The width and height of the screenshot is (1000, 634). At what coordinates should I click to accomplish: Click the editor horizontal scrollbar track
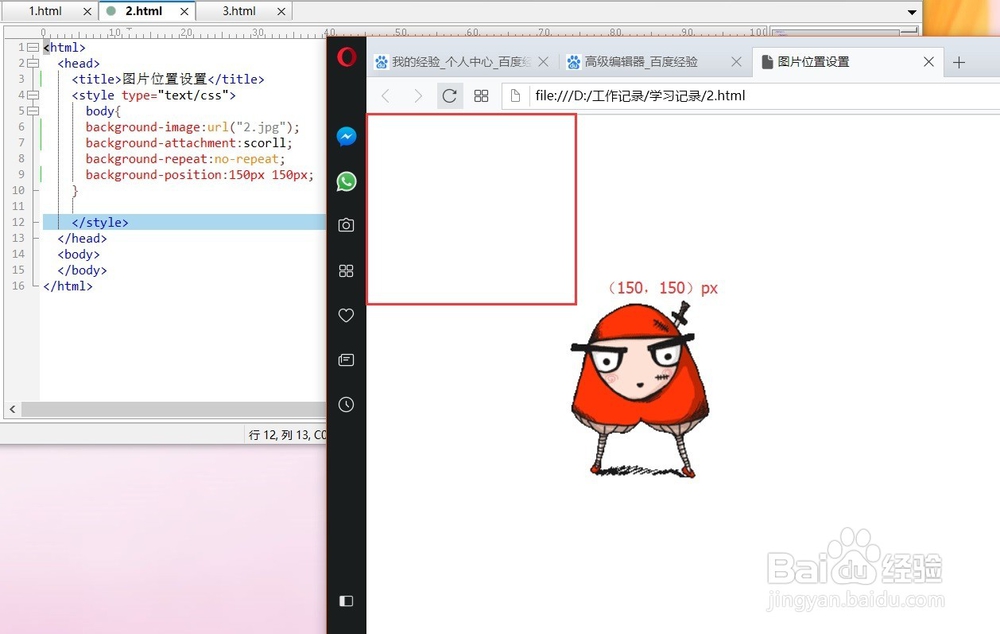(x=173, y=409)
